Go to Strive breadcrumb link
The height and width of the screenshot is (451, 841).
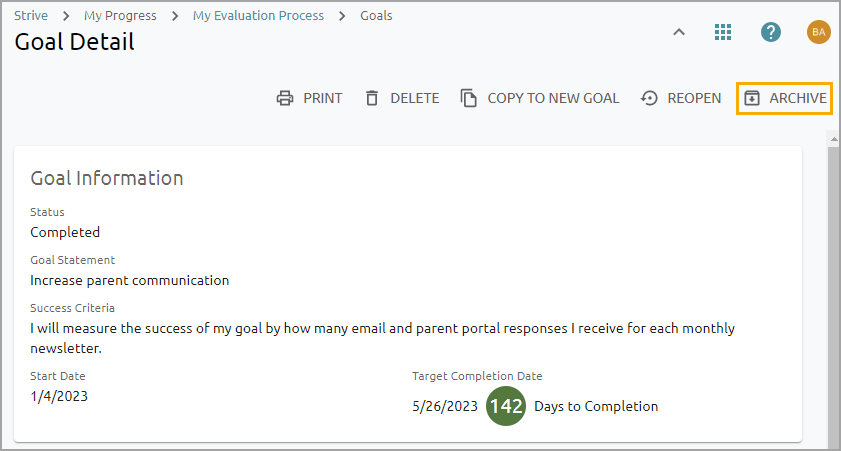31,16
